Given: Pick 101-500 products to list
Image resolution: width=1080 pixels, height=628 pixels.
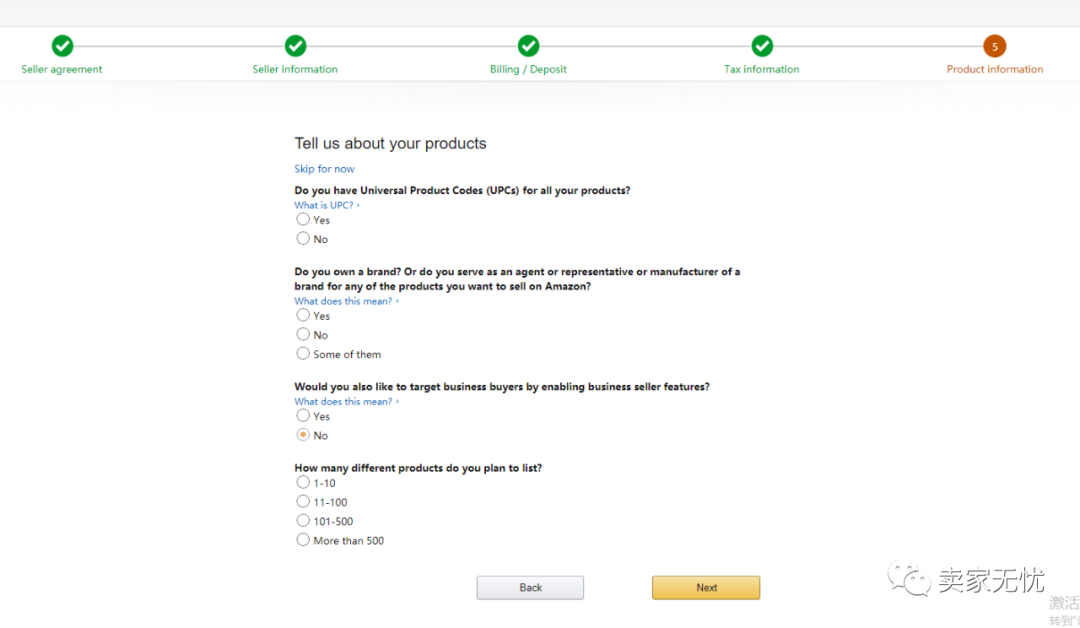Looking at the screenshot, I should (x=303, y=520).
